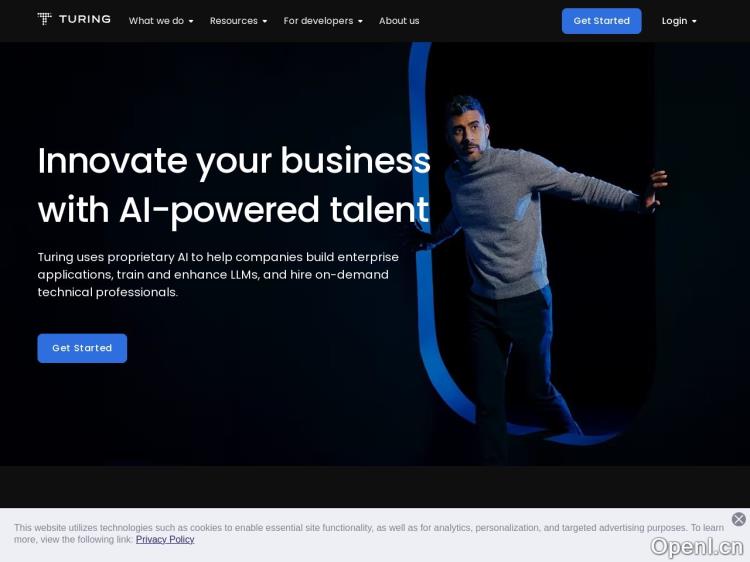Click the Get Started button in header

tap(601, 21)
